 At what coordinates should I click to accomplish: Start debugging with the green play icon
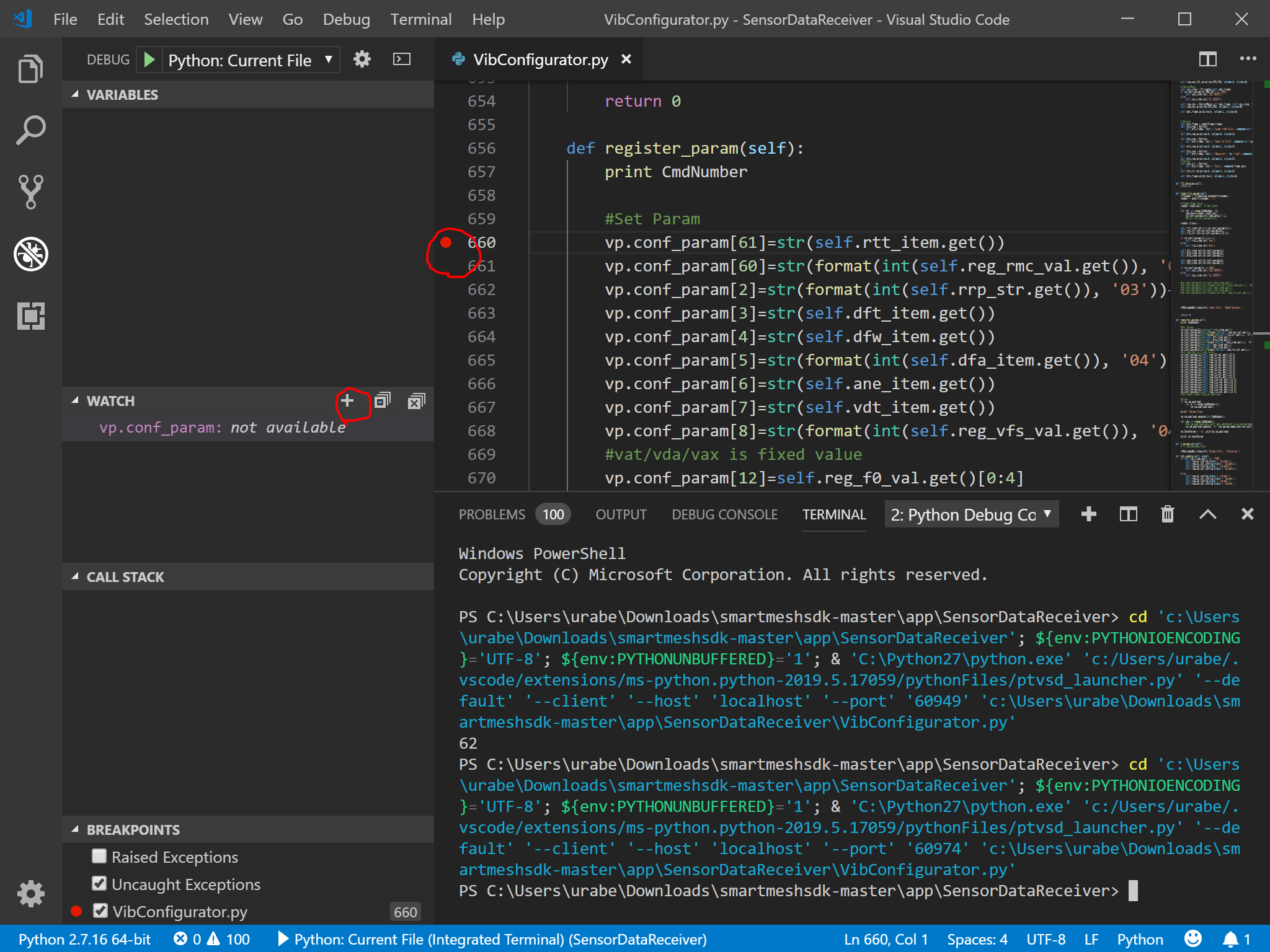click(149, 59)
